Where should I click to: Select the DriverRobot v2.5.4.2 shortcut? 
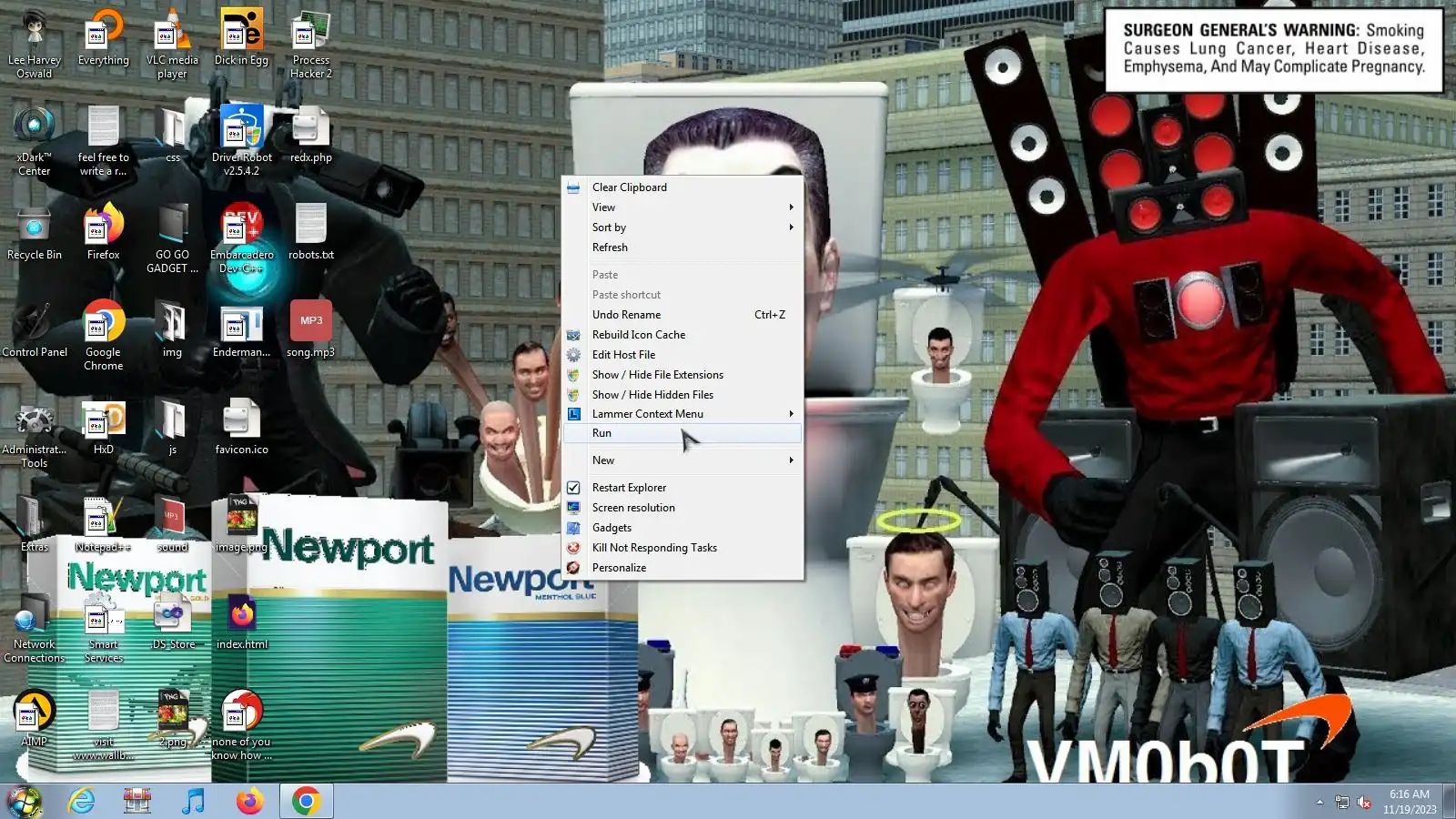(241, 141)
